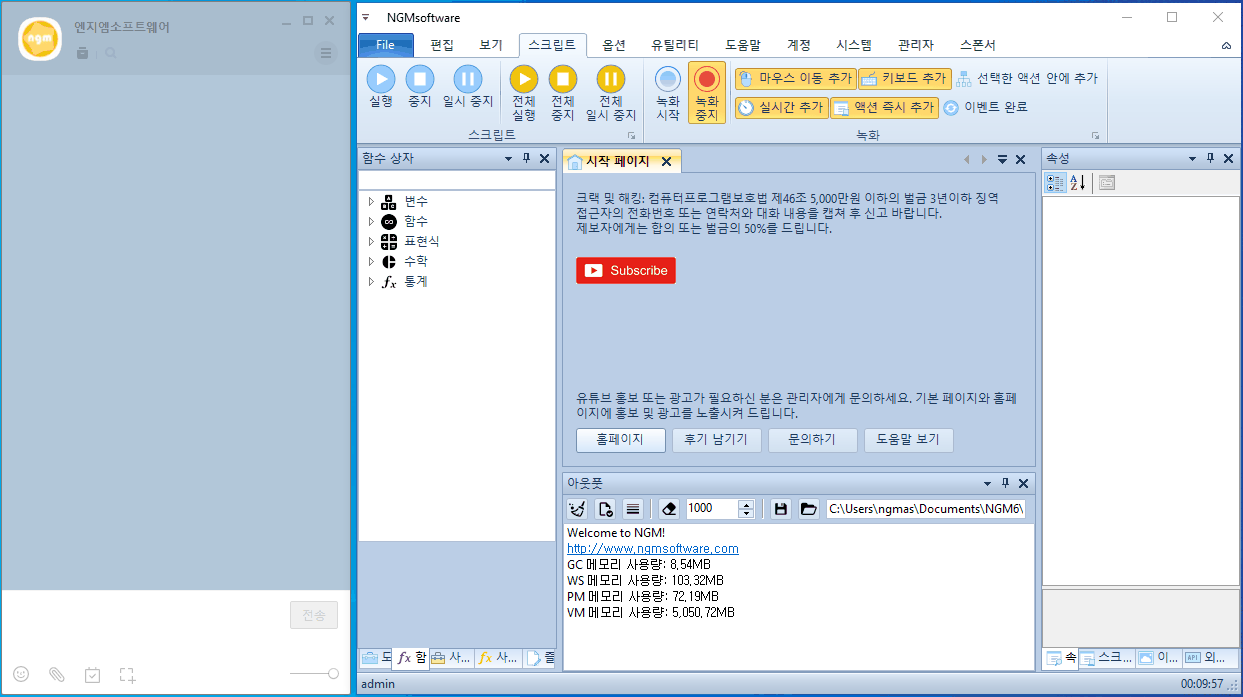Expand the 통계 tree node
Viewport: 1243px width, 697px height.
click(x=371, y=282)
